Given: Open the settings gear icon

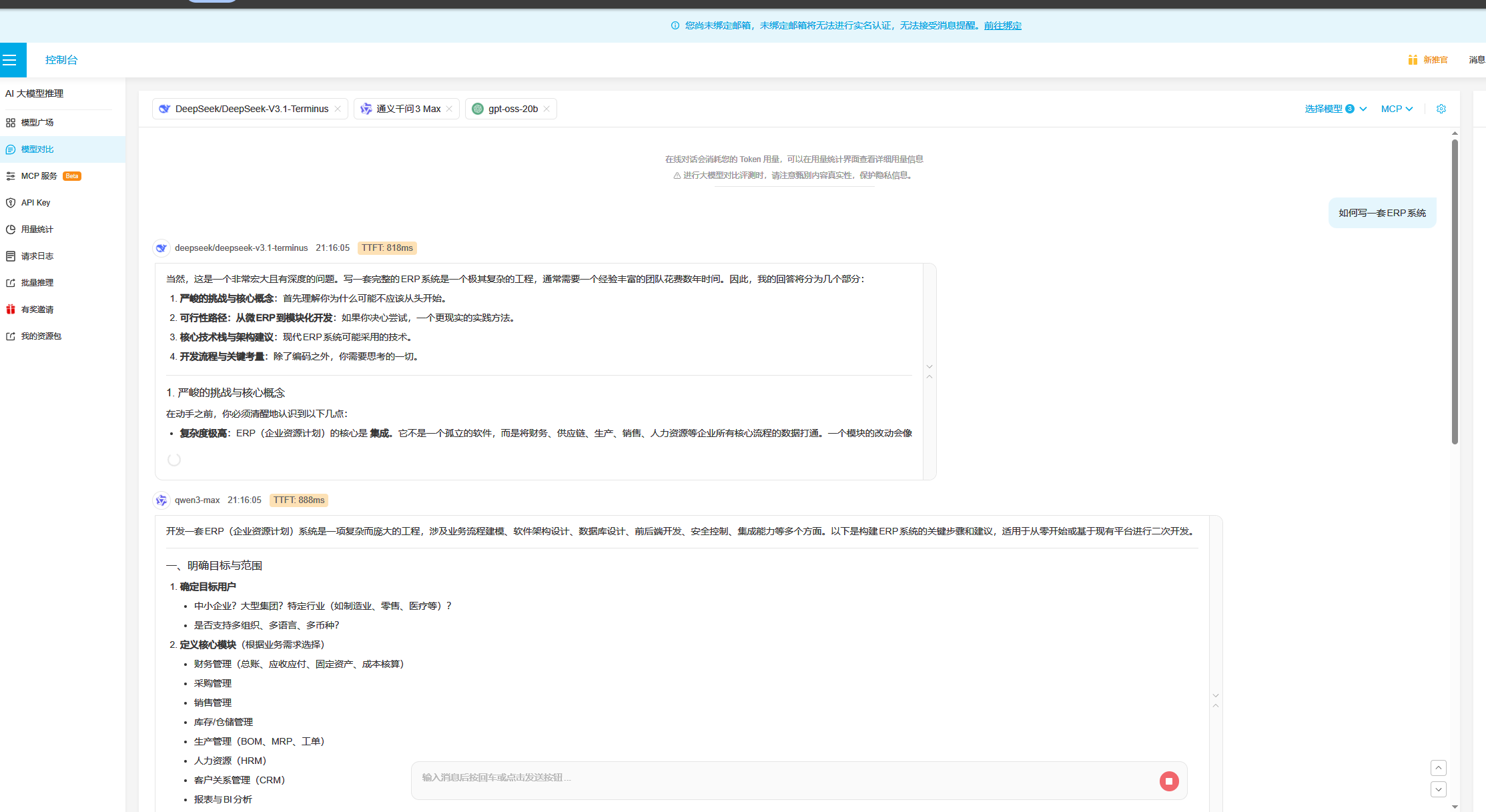Looking at the screenshot, I should tap(1441, 109).
